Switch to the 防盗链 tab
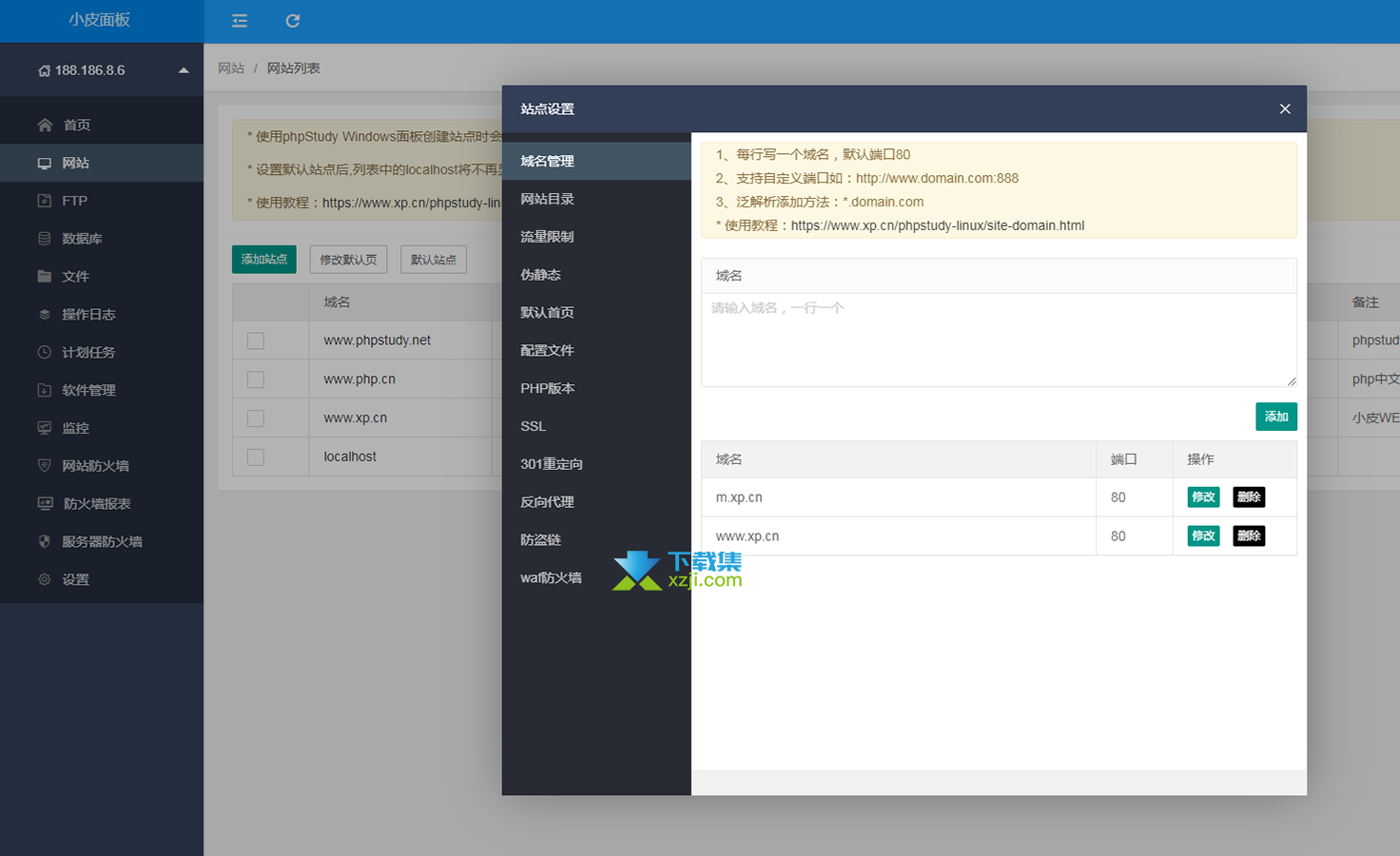 pyautogui.click(x=596, y=539)
